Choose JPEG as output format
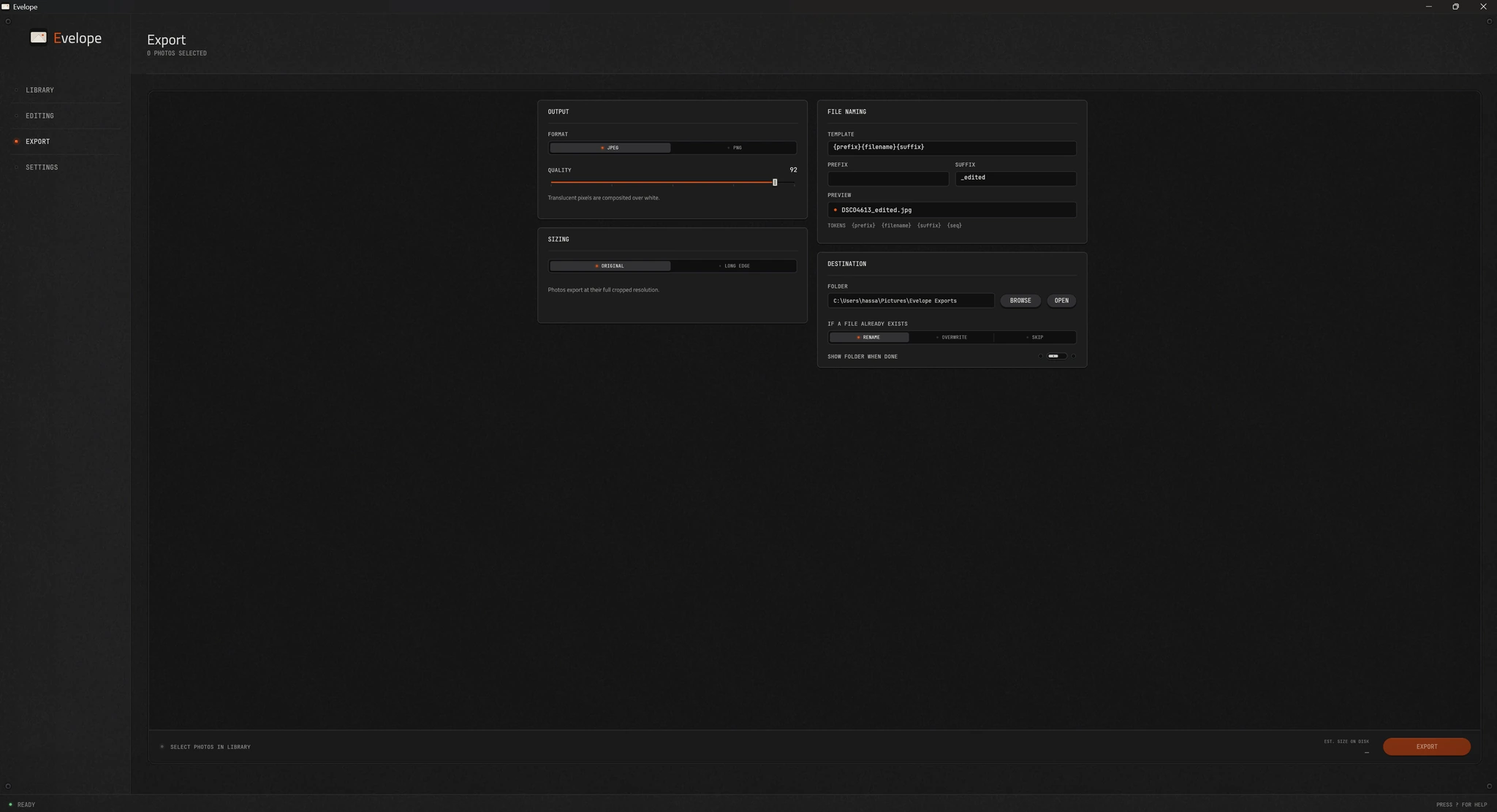 point(610,148)
